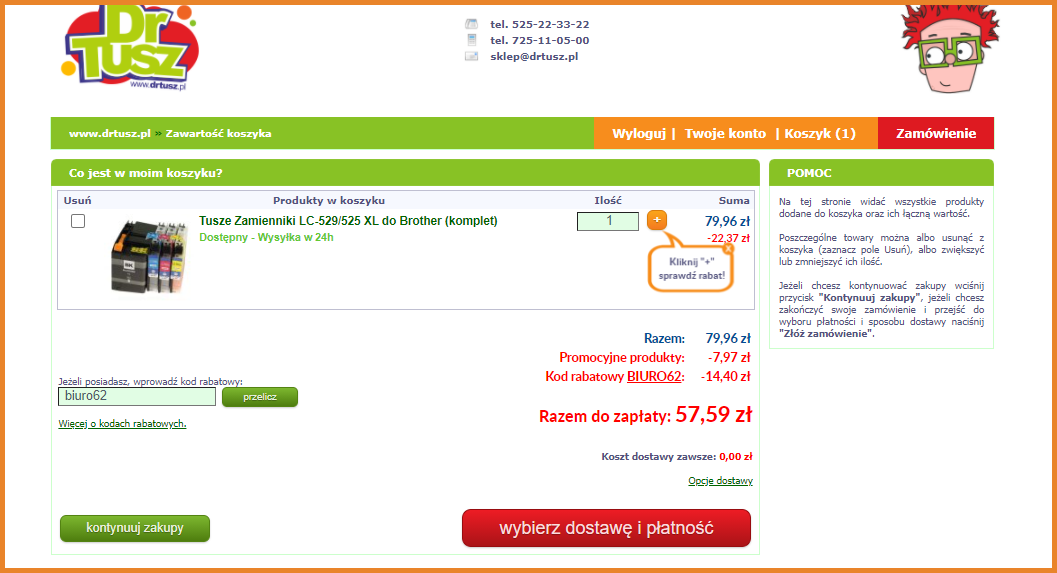Click the 'Dostępny - Wysyłka w 24h' status text

[266, 237]
